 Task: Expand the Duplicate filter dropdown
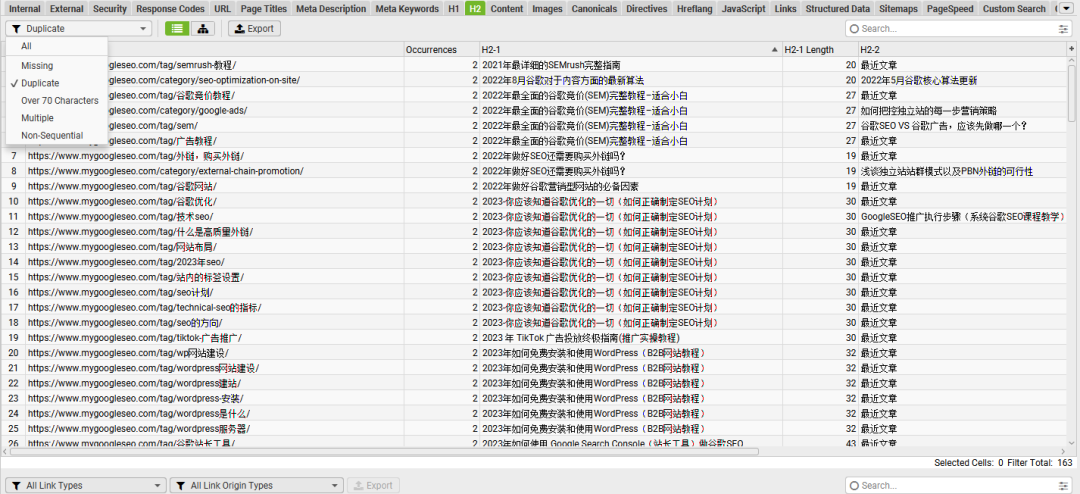click(79, 29)
